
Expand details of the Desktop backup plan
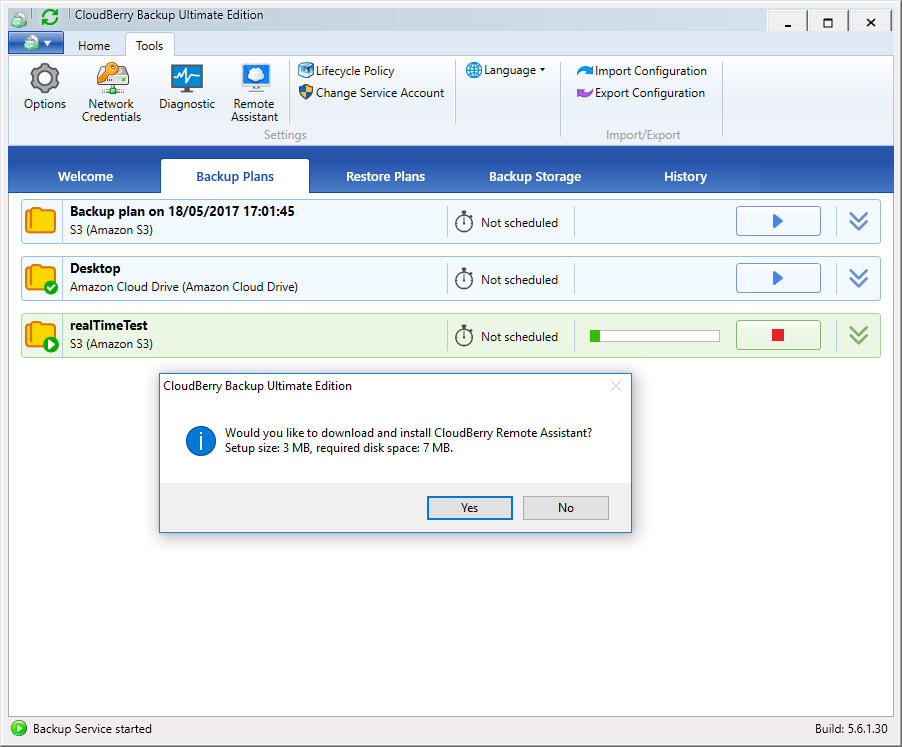(858, 278)
